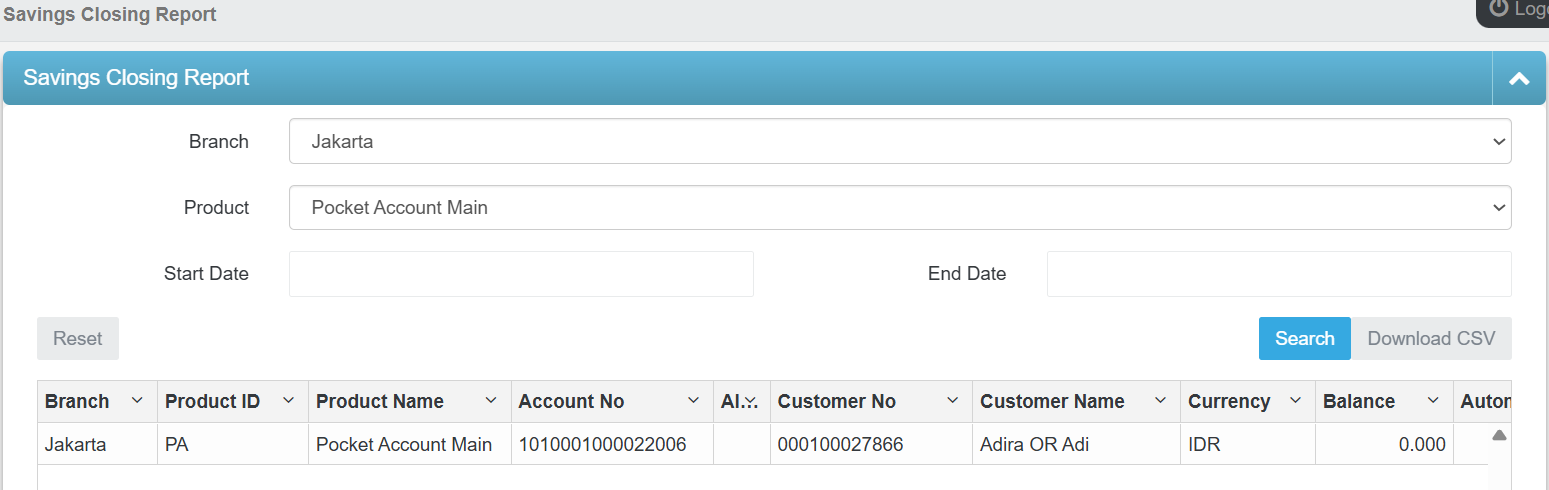Click the Download CSV button
Screen dimensions: 1549x490
[1431, 338]
